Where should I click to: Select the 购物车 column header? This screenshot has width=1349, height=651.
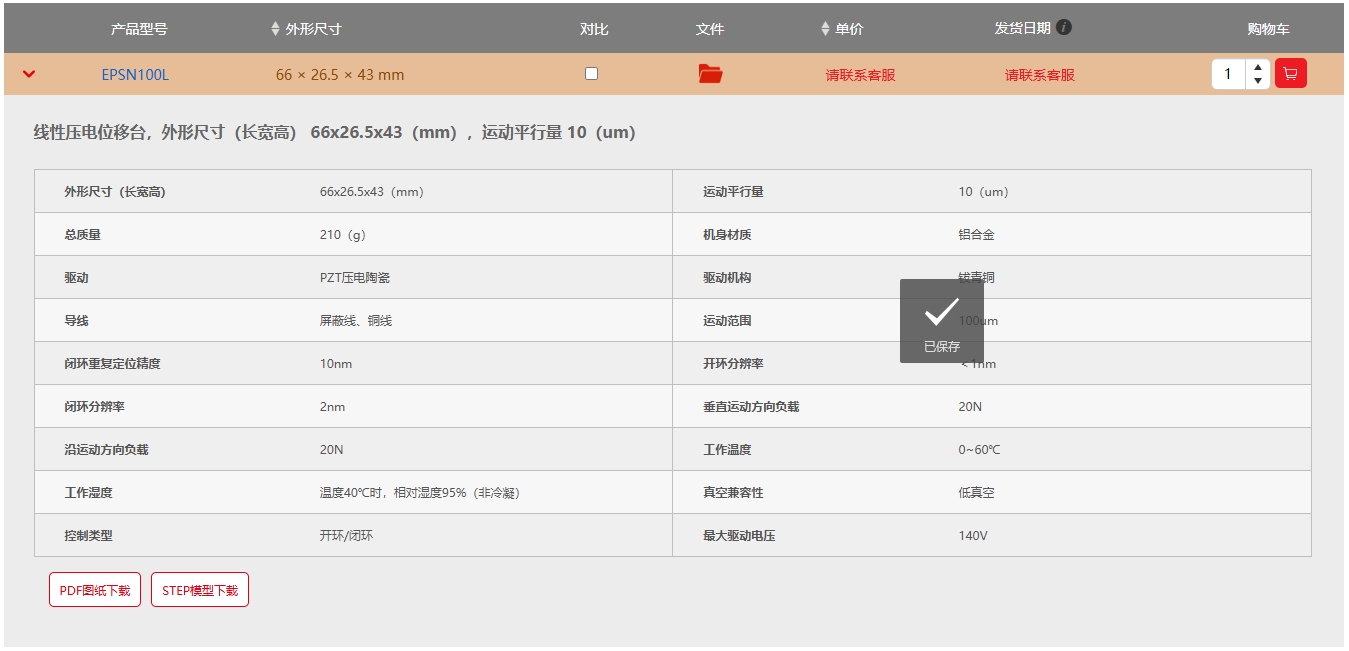[x=1268, y=29]
